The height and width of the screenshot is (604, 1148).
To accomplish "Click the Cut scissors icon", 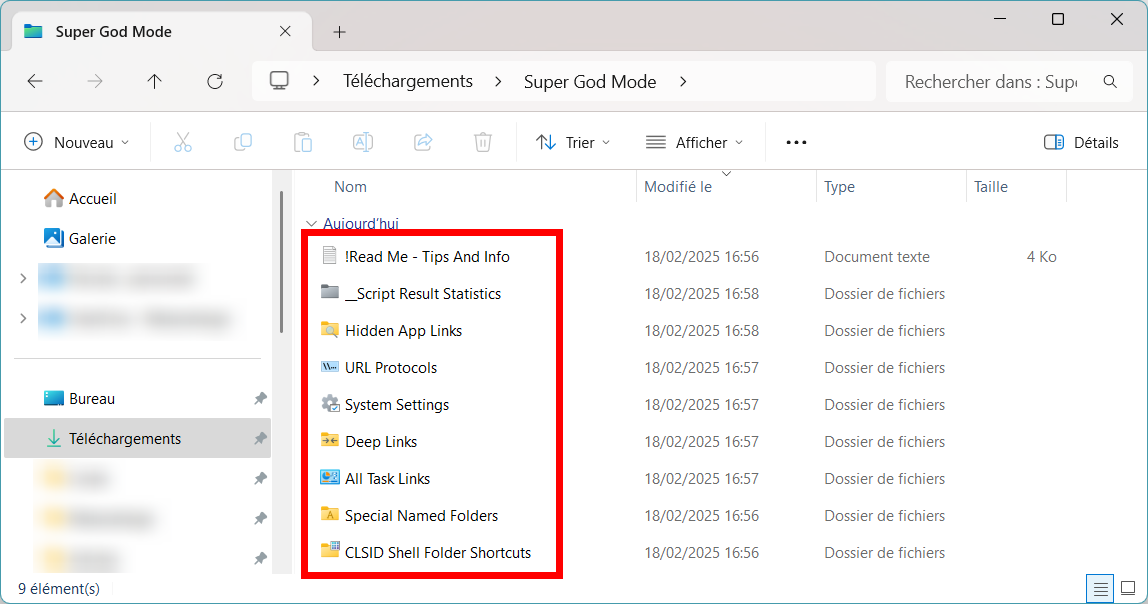I will pyautogui.click(x=183, y=142).
